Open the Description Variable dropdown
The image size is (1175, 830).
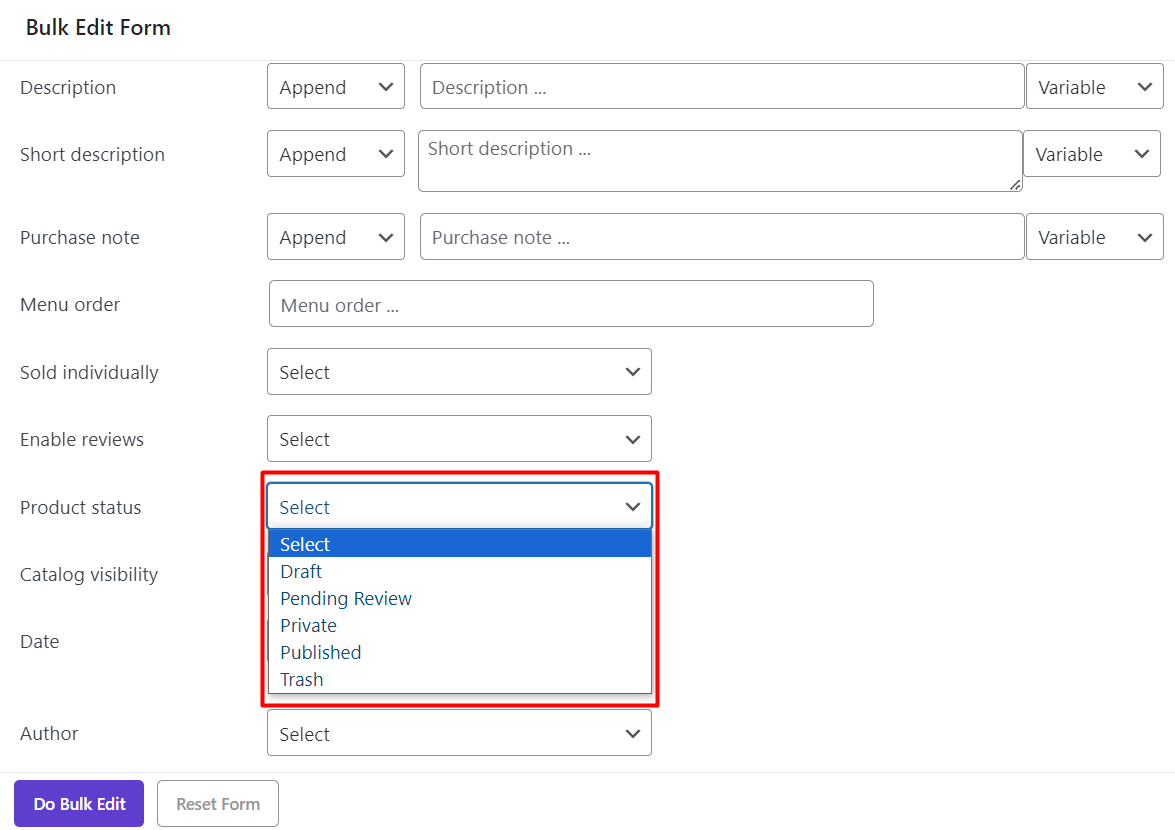[x=1094, y=87]
